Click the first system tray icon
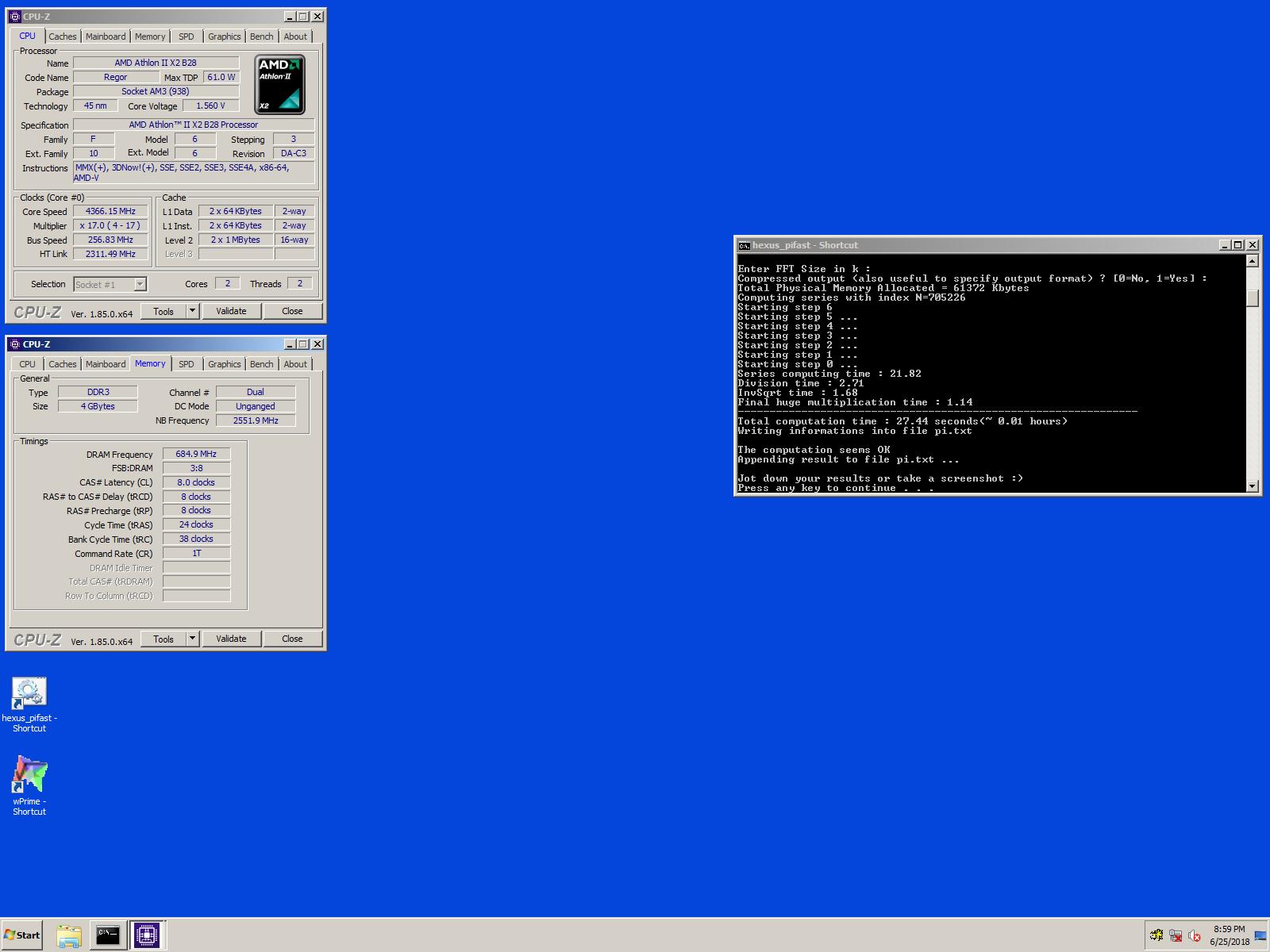The height and width of the screenshot is (952, 1270). 1156,936
